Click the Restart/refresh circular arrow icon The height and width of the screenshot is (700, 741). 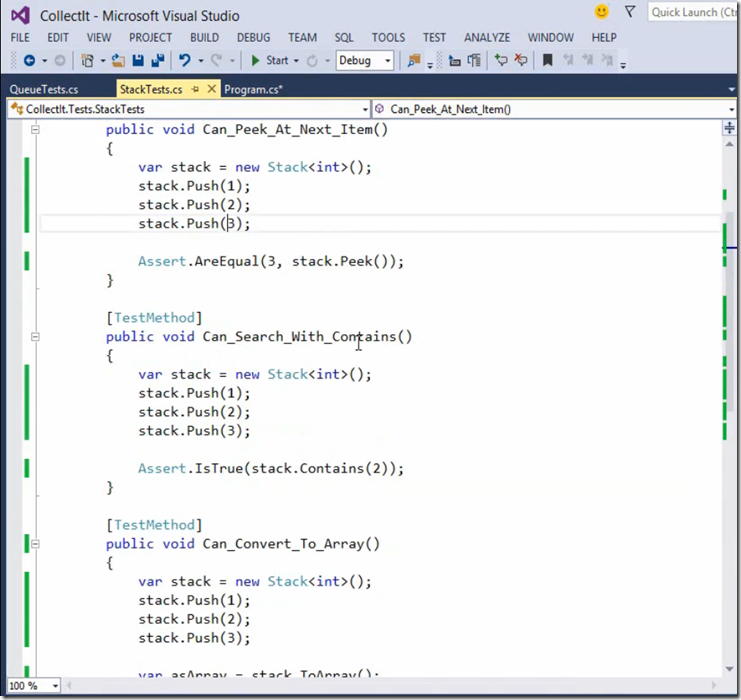pos(312,60)
